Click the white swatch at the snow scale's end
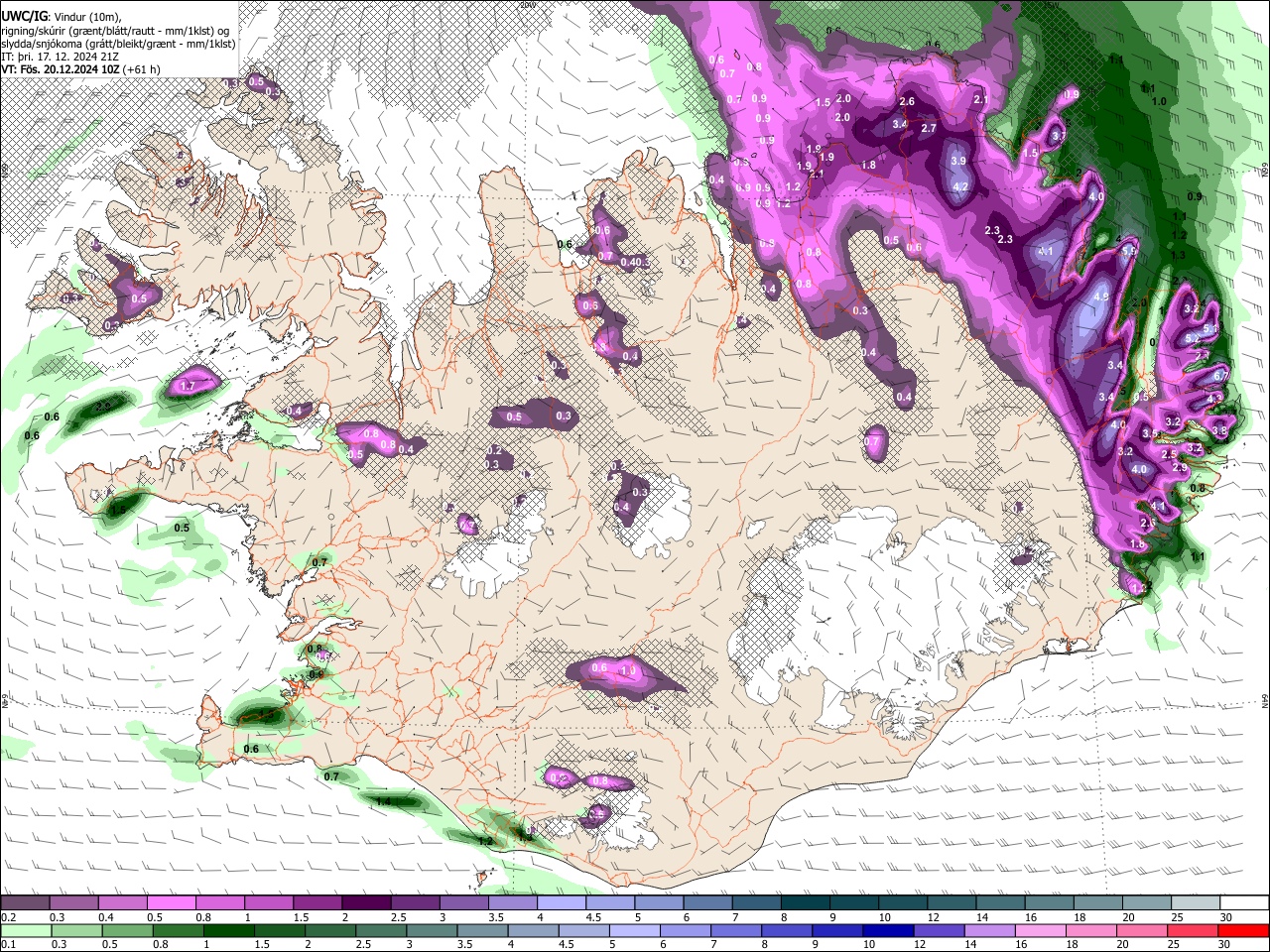 coord(1244,902)
